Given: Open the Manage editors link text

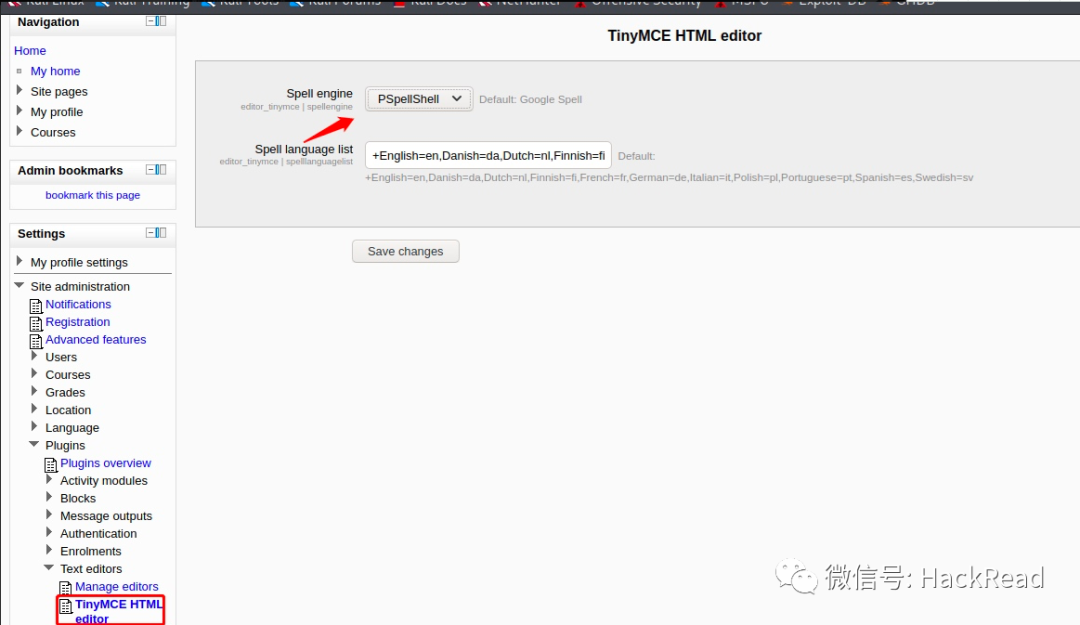Looking at the screenshot, I should (116, 586).
